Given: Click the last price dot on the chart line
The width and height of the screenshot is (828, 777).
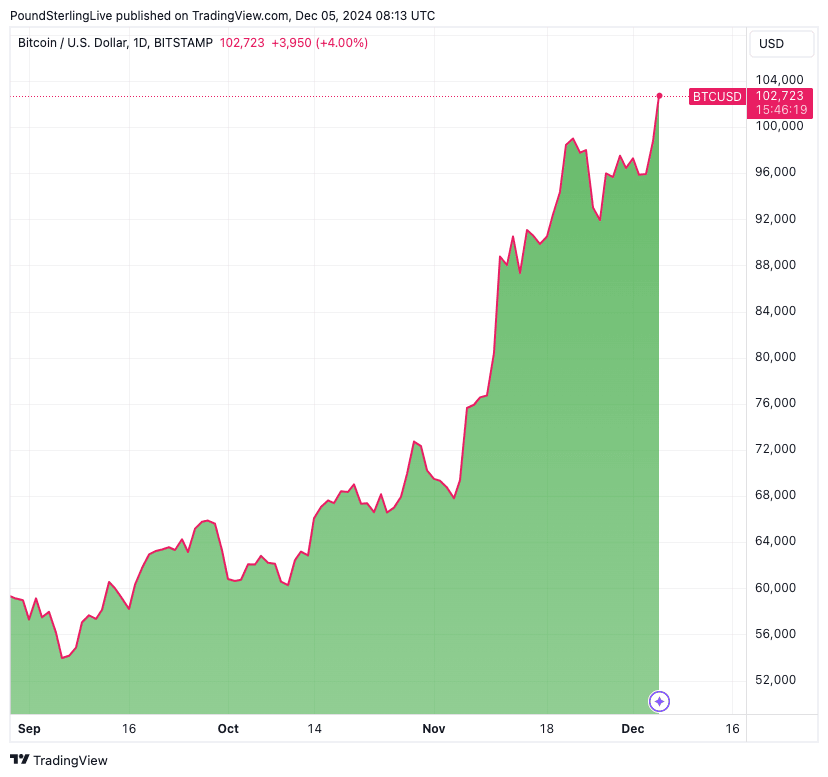Looking at the screenshot, I should (x=659, y=96).
